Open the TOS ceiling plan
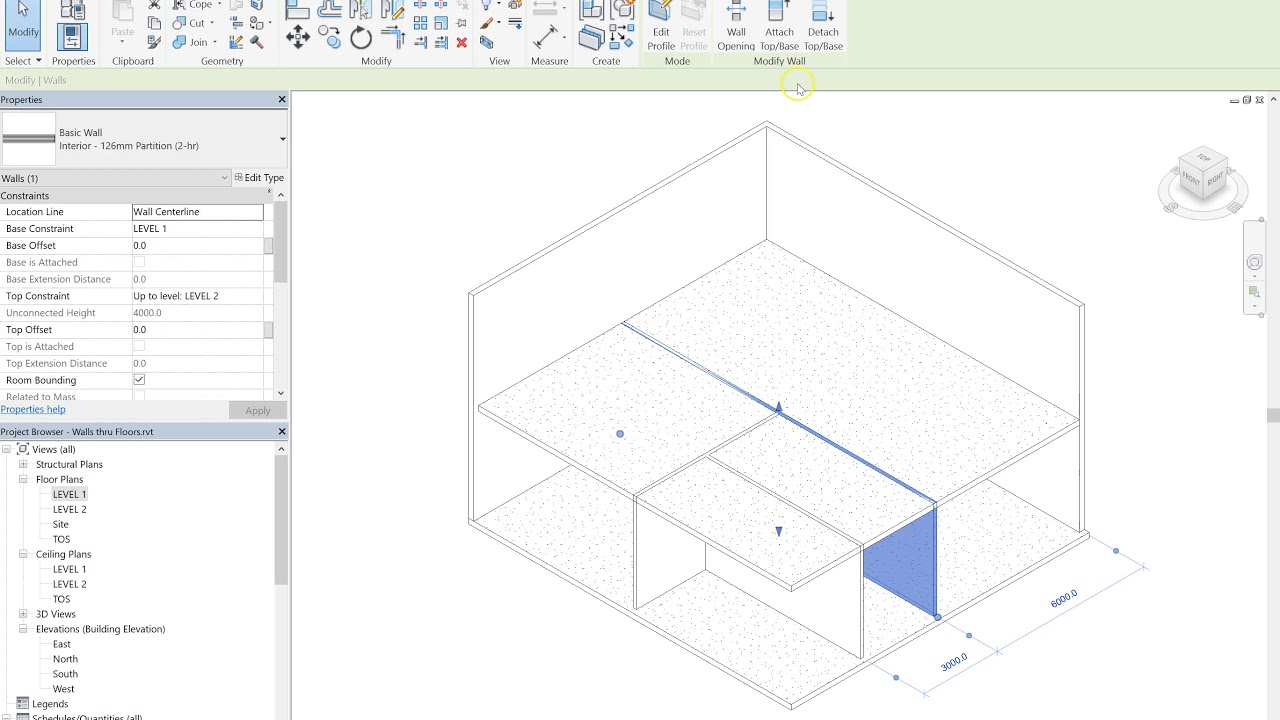The height and width of the screenshot is (720, 1280). point(61,599)
